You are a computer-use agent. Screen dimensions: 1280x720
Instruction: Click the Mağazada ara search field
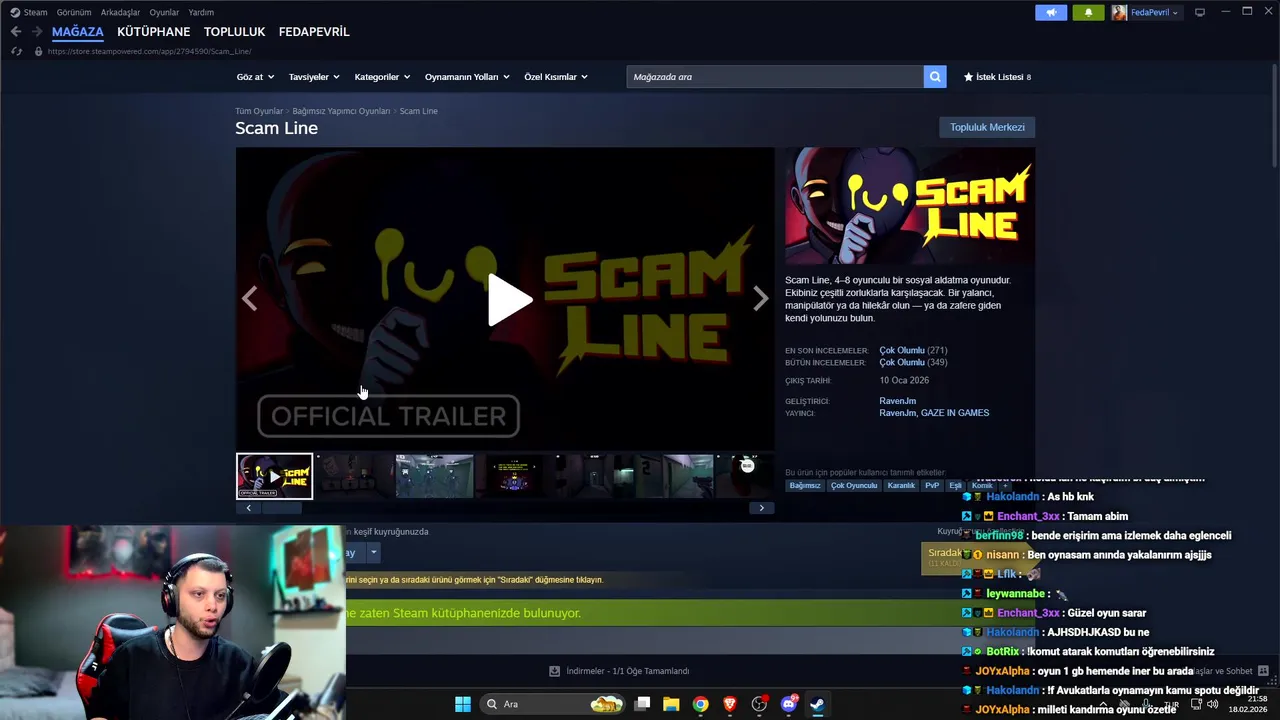775,77
